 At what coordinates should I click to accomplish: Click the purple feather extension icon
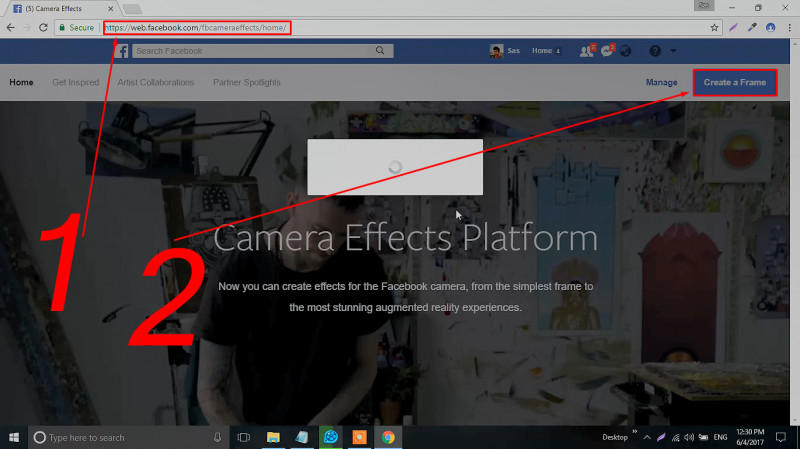pos(733,28)
